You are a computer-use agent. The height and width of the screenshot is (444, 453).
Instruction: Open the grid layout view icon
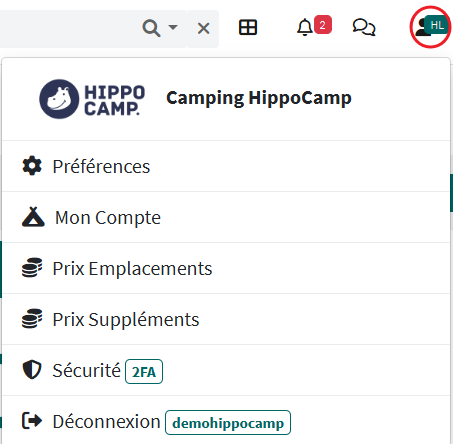[x=248, y=27]
